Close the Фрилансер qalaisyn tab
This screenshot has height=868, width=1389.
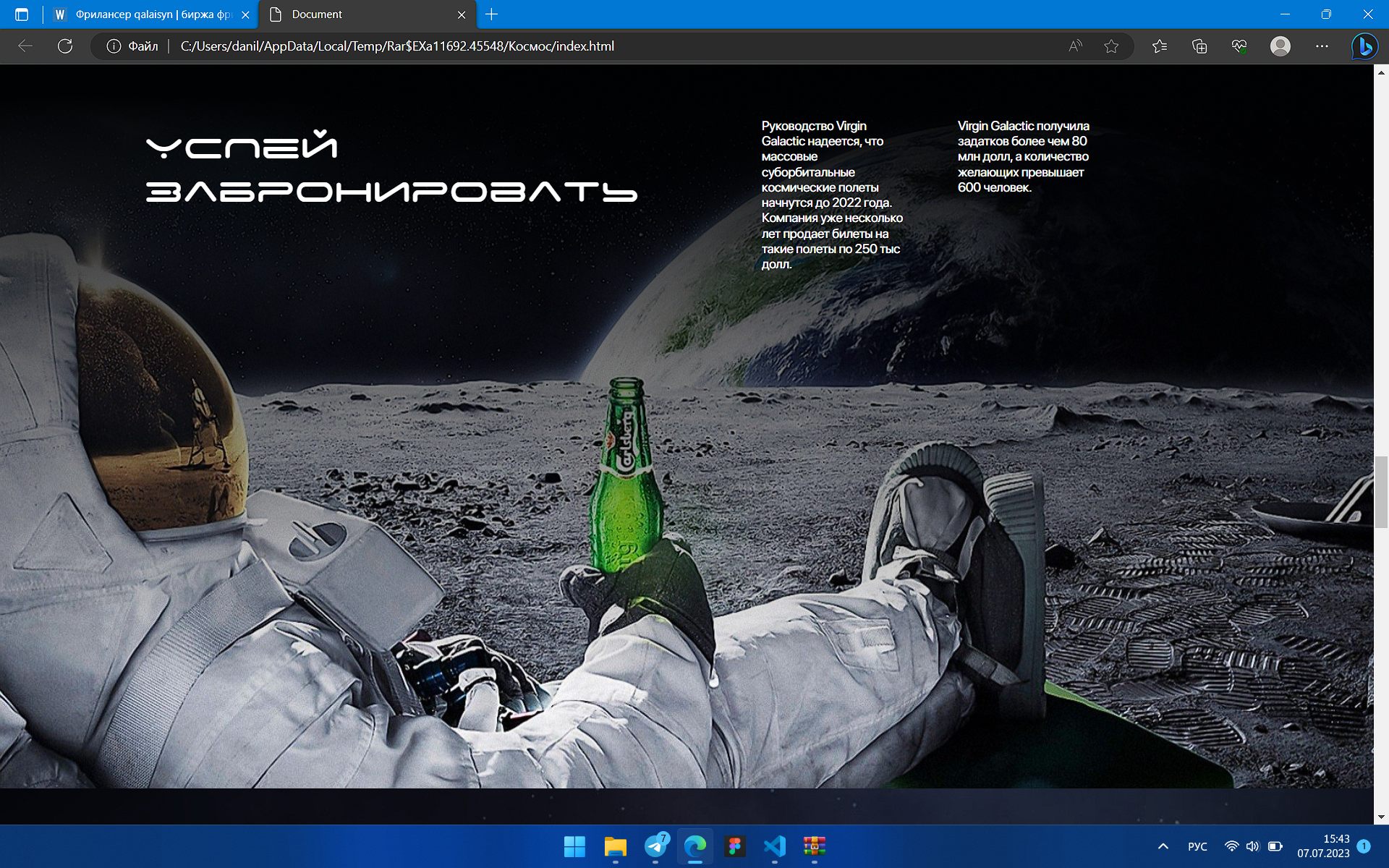point(245,14)
